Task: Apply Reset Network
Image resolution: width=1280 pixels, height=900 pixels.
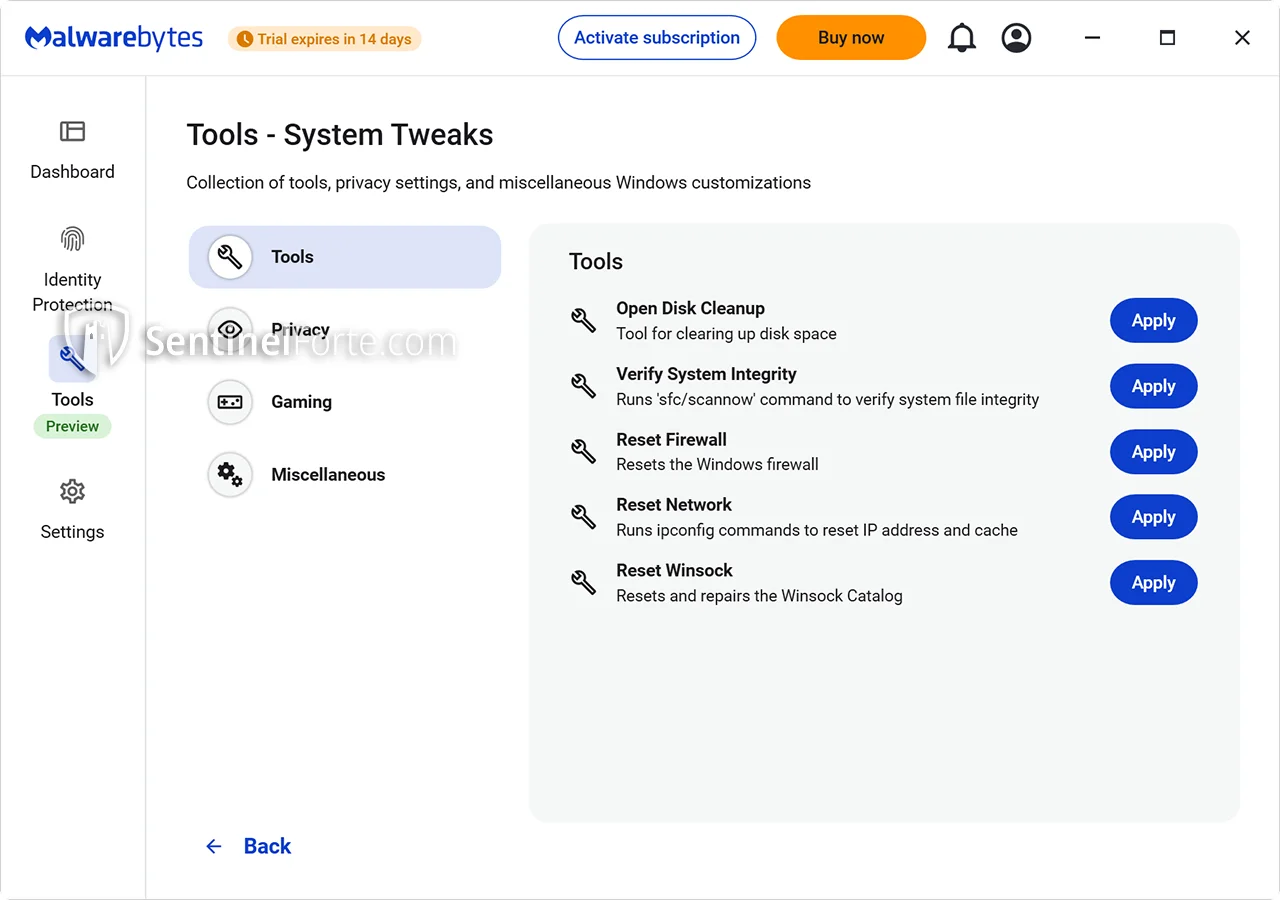Action: coord(1153,517)
